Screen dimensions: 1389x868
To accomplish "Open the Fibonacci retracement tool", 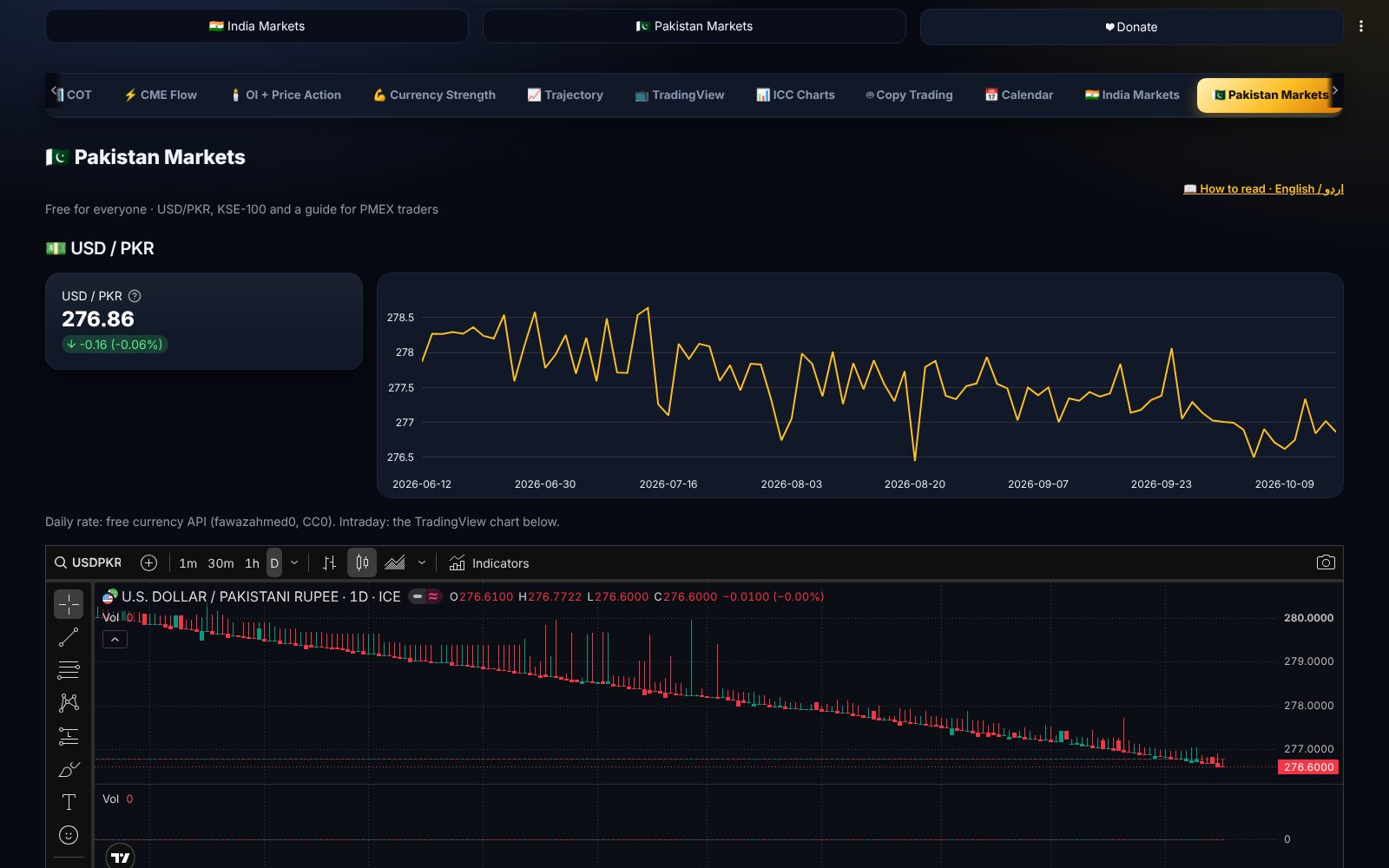I will 69,670.
